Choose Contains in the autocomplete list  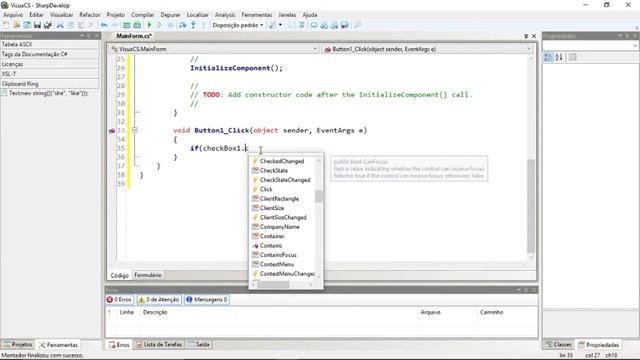pyautogui.click(x=271, y=246)
